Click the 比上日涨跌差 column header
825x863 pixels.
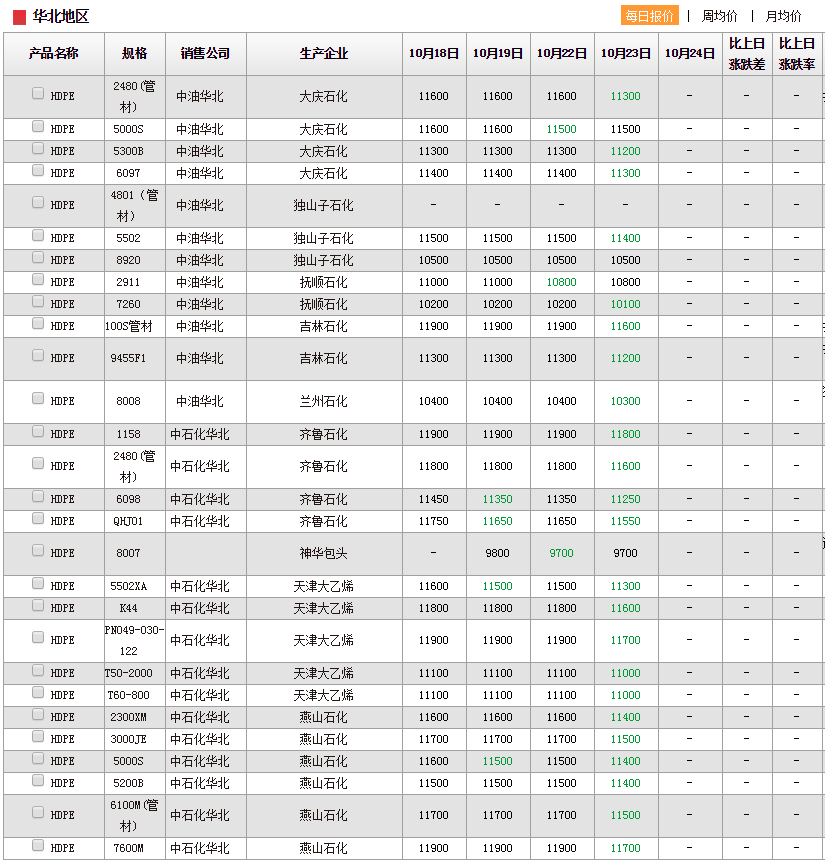[747, 53]
